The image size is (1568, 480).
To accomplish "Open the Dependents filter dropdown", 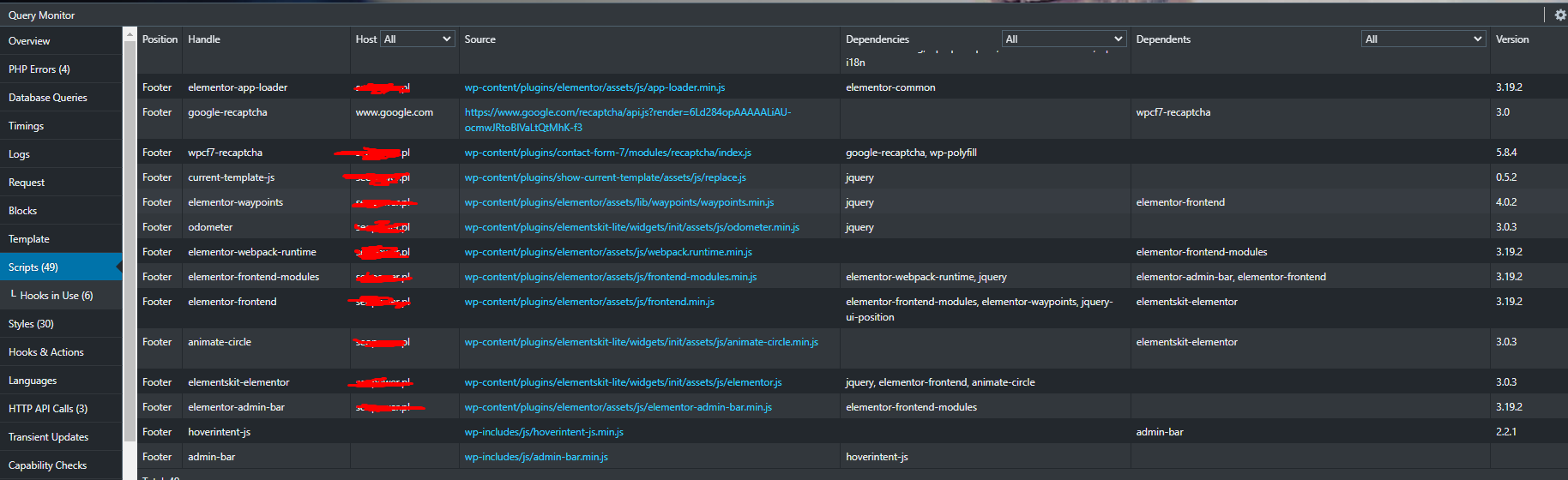I will (x=1422, y=39).
